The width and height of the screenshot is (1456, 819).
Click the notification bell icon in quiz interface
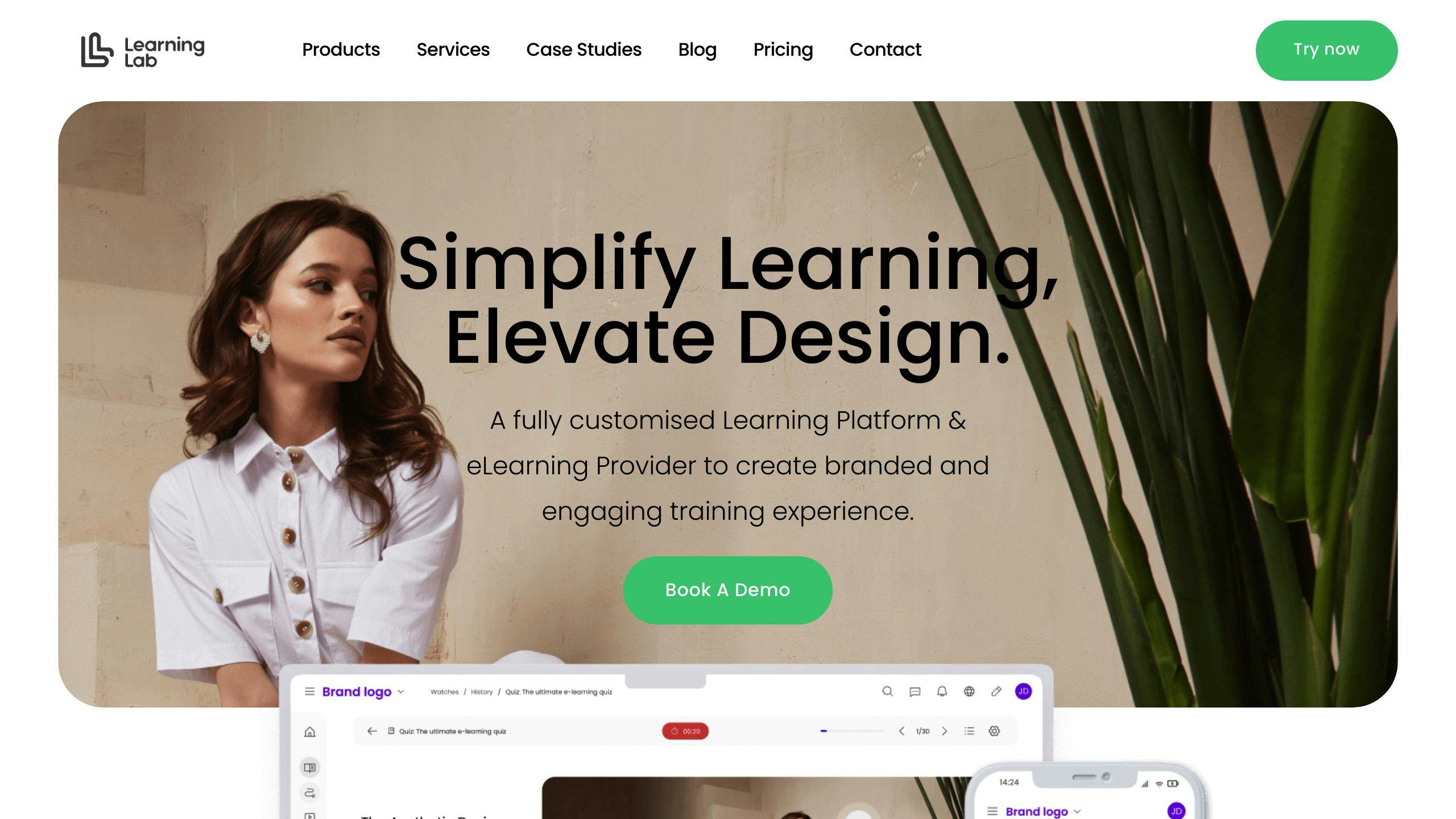pyautogui.click(x=941, y=691)
